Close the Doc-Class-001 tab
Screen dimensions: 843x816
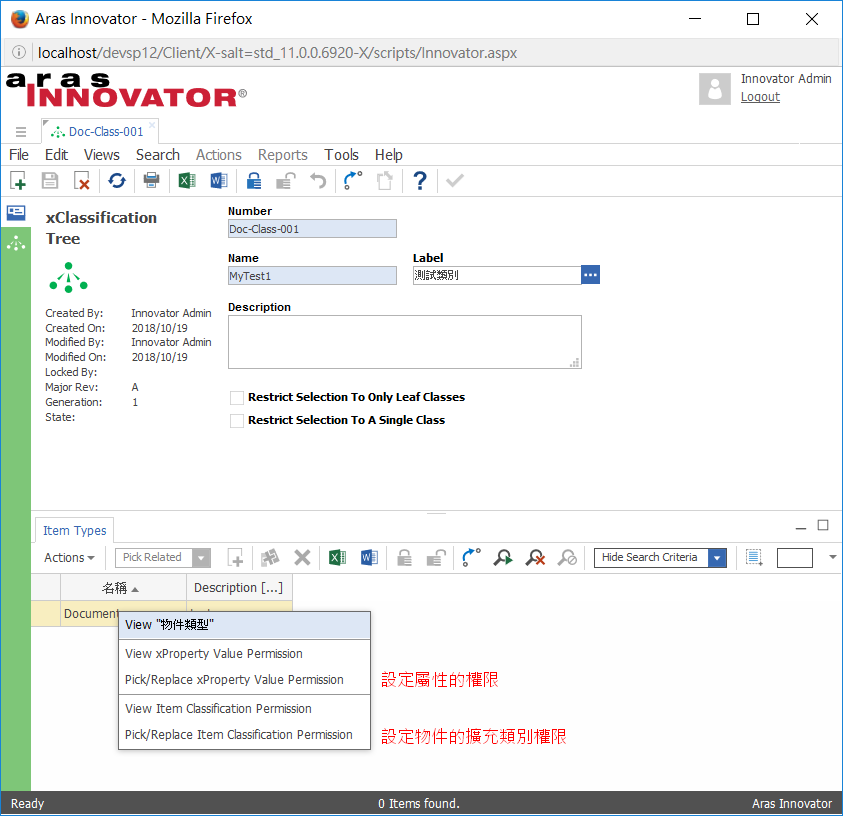(x=152, y=125)
